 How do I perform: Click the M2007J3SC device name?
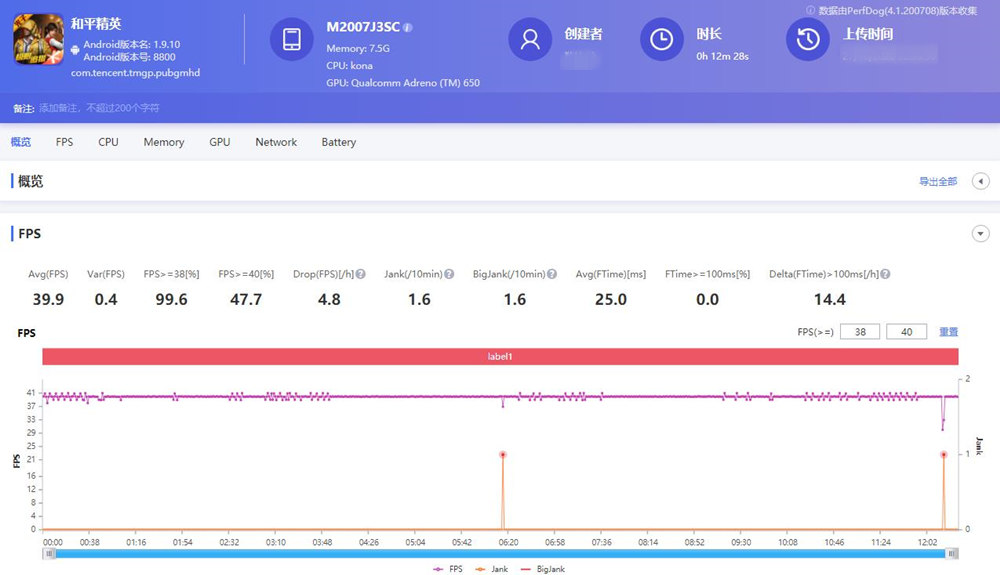[363, 27]
